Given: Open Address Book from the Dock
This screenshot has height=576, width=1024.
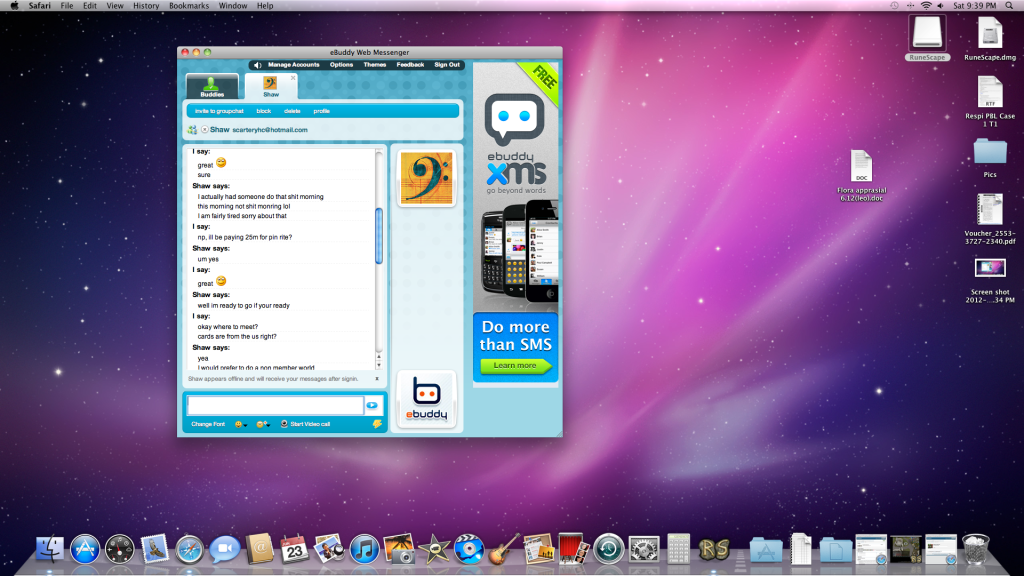Looking at the screenshot, I should click(x=259, y=549).
